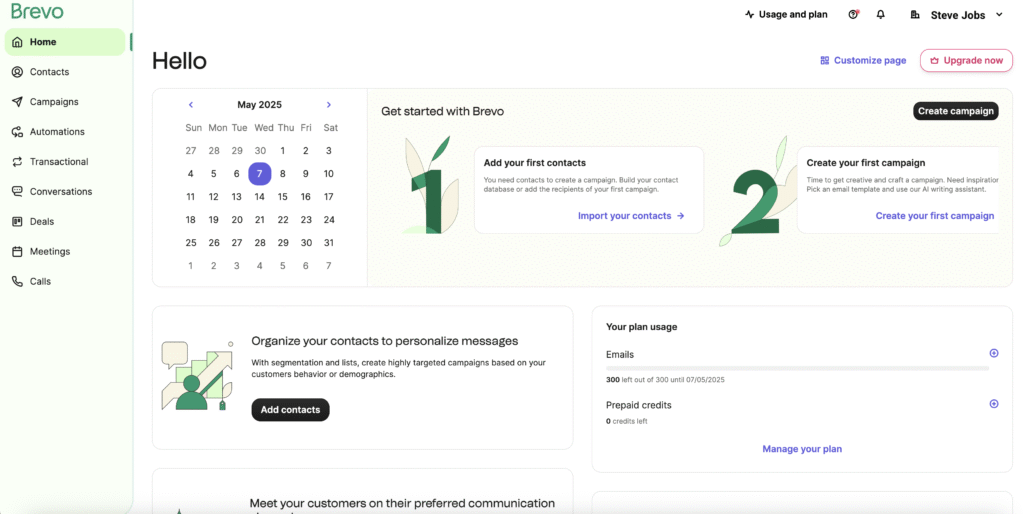
Task: Click the Emails usage progress bar
Action: tap(797, 368)
